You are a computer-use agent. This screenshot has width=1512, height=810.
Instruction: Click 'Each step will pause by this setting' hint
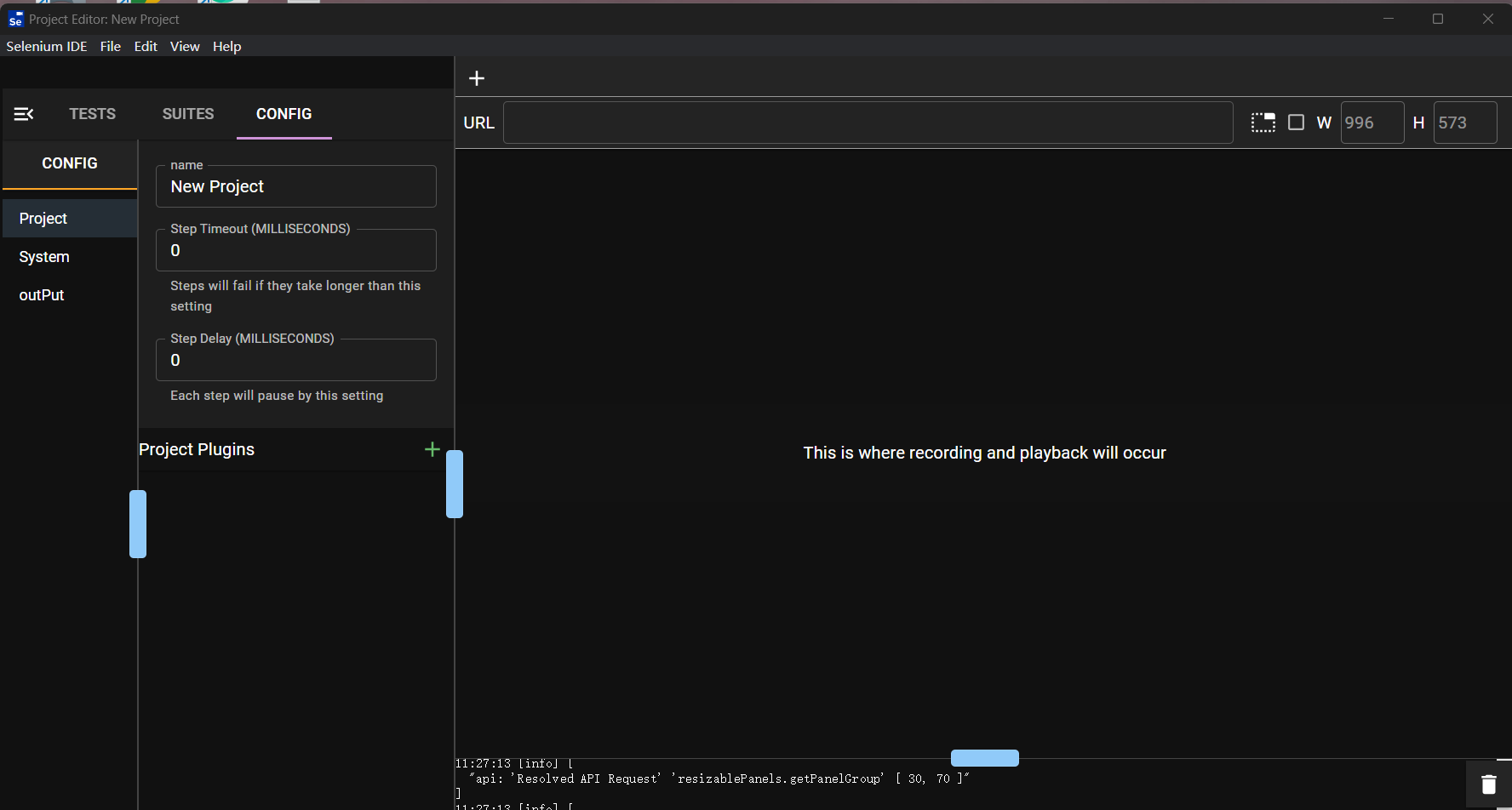277,396
